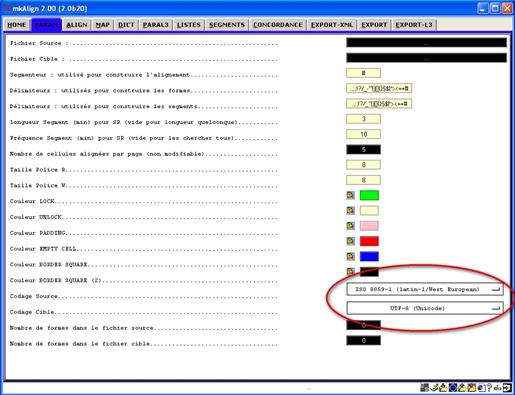This screenshot has height=395, width=515.
Task: Switch to the ALIGN tab
Action: (x=77, y=25)
